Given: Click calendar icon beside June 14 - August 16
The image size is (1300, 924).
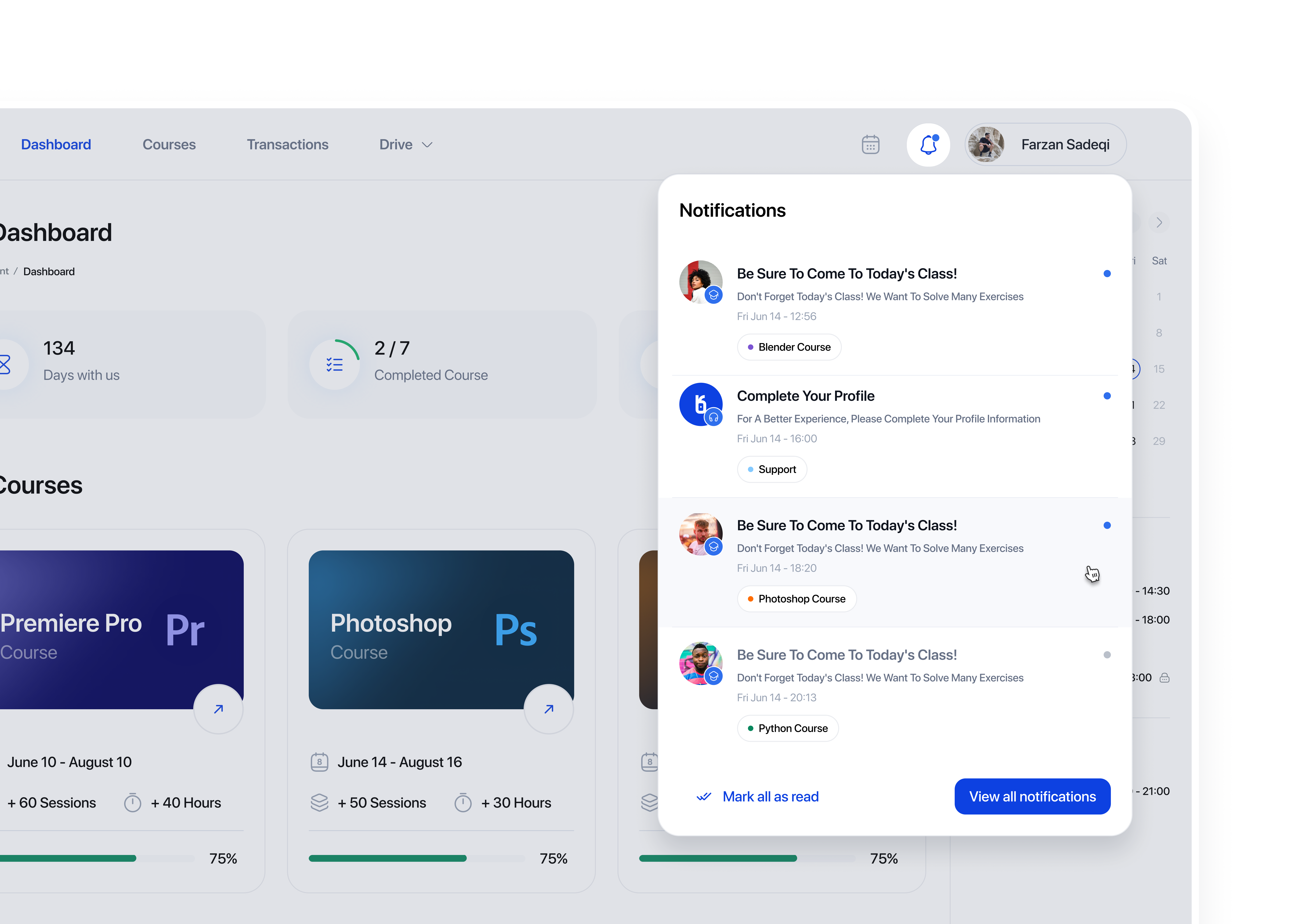Looking at the screenshot, I should 319,762.
